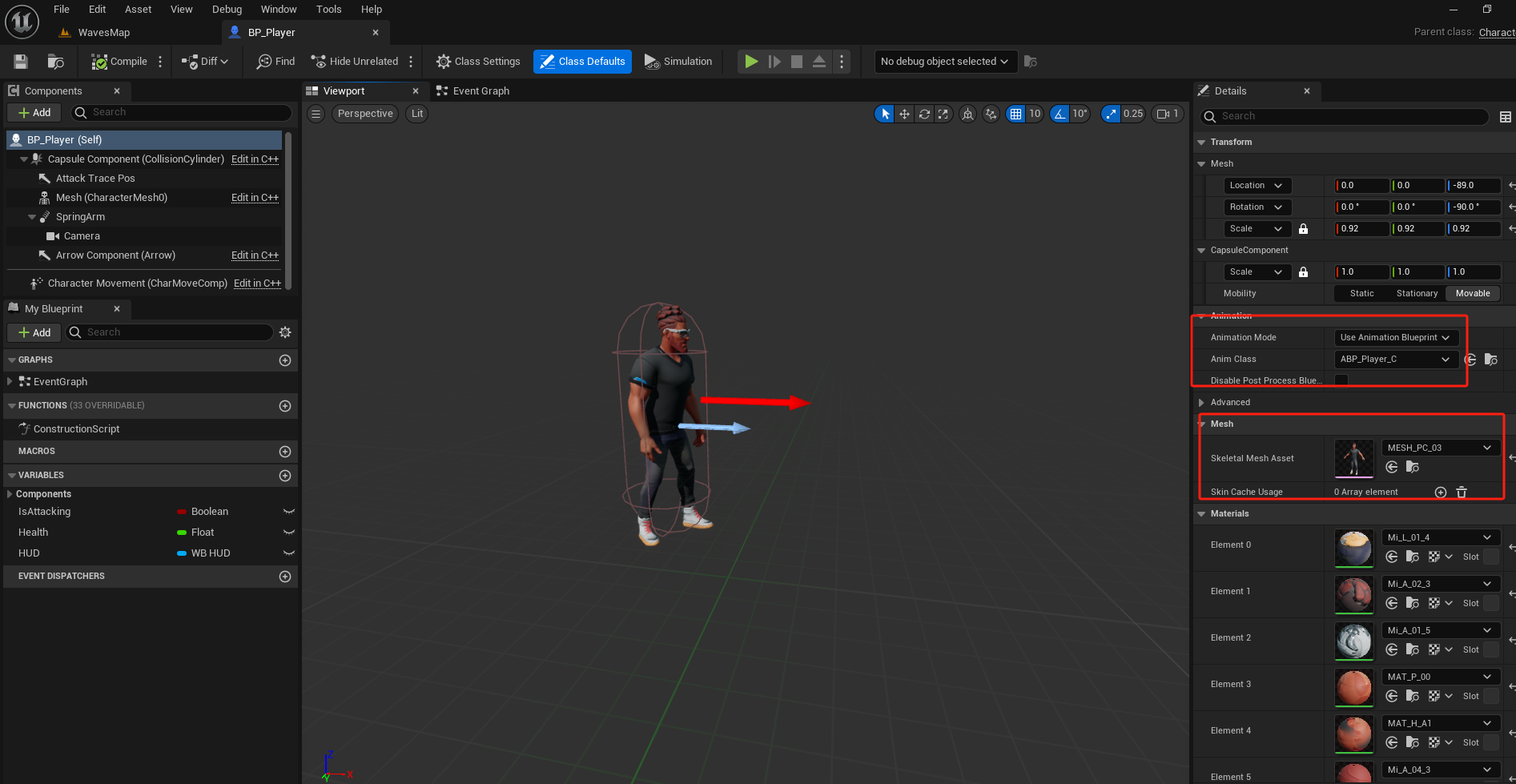Toggle Hide Unrelated nodes
Viewport: 1516px width, 784px height.
354,62
